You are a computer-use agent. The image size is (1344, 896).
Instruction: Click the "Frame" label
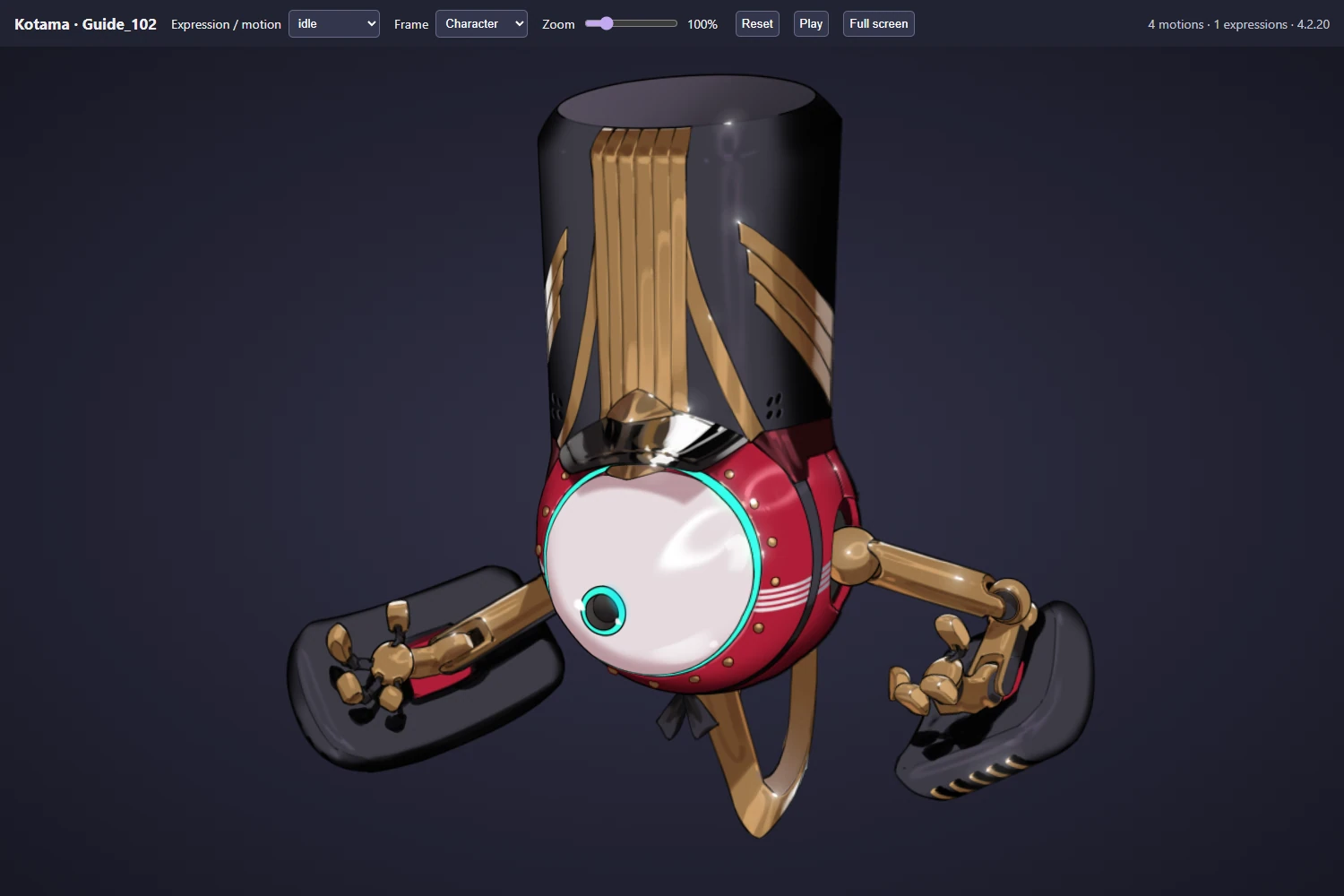(411, 24)
